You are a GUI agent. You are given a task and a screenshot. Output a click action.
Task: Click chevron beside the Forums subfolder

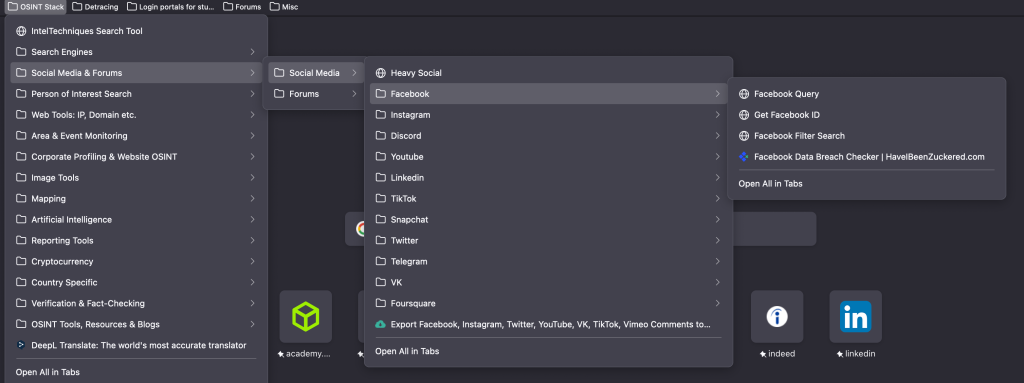pyautogui.click(x=355, y=93)
